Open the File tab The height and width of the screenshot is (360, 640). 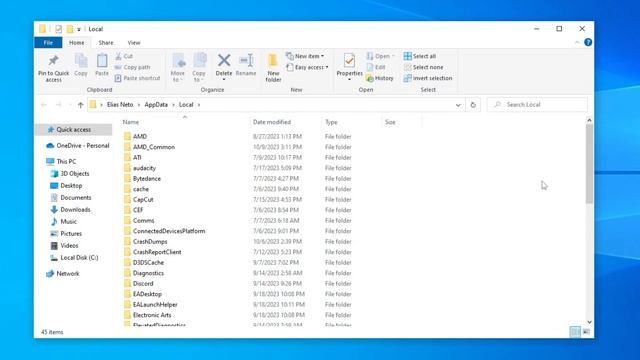(x=48, y=42)
